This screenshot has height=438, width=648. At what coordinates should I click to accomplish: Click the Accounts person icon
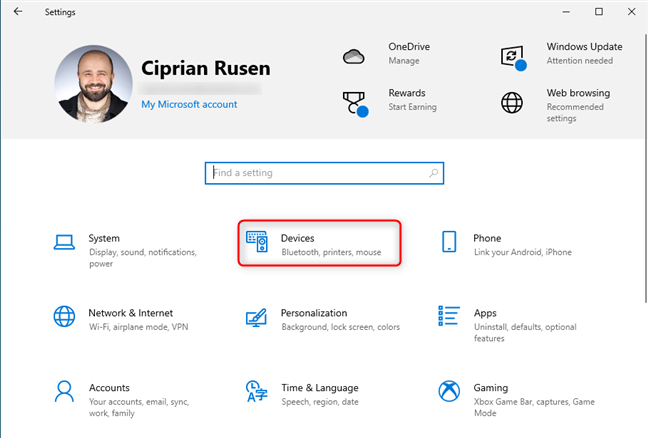(x=64, y=391)
